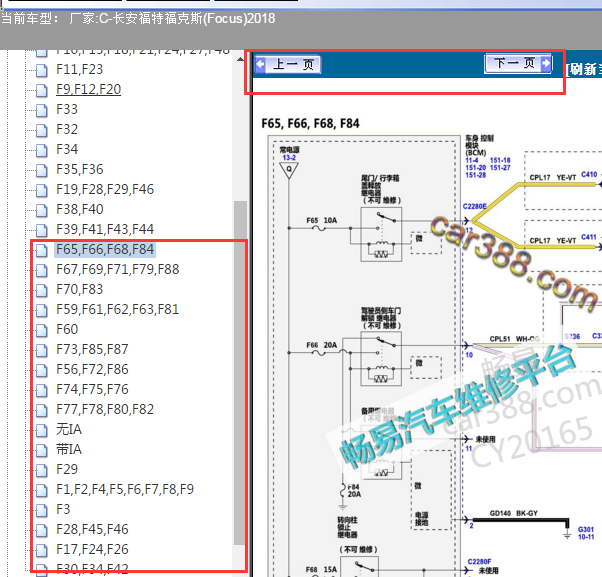Viewport: 602px width, 577px height.
Task: Click the C2280E connector label
Action: click(x=475, y=207)
